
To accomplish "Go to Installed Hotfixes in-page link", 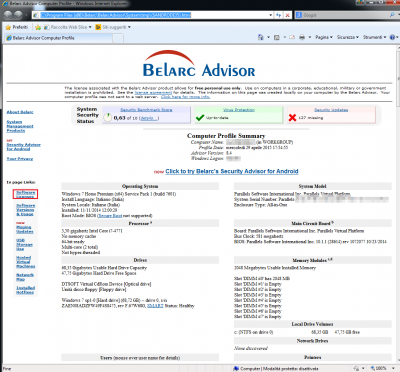I will (x=26, y=290).
